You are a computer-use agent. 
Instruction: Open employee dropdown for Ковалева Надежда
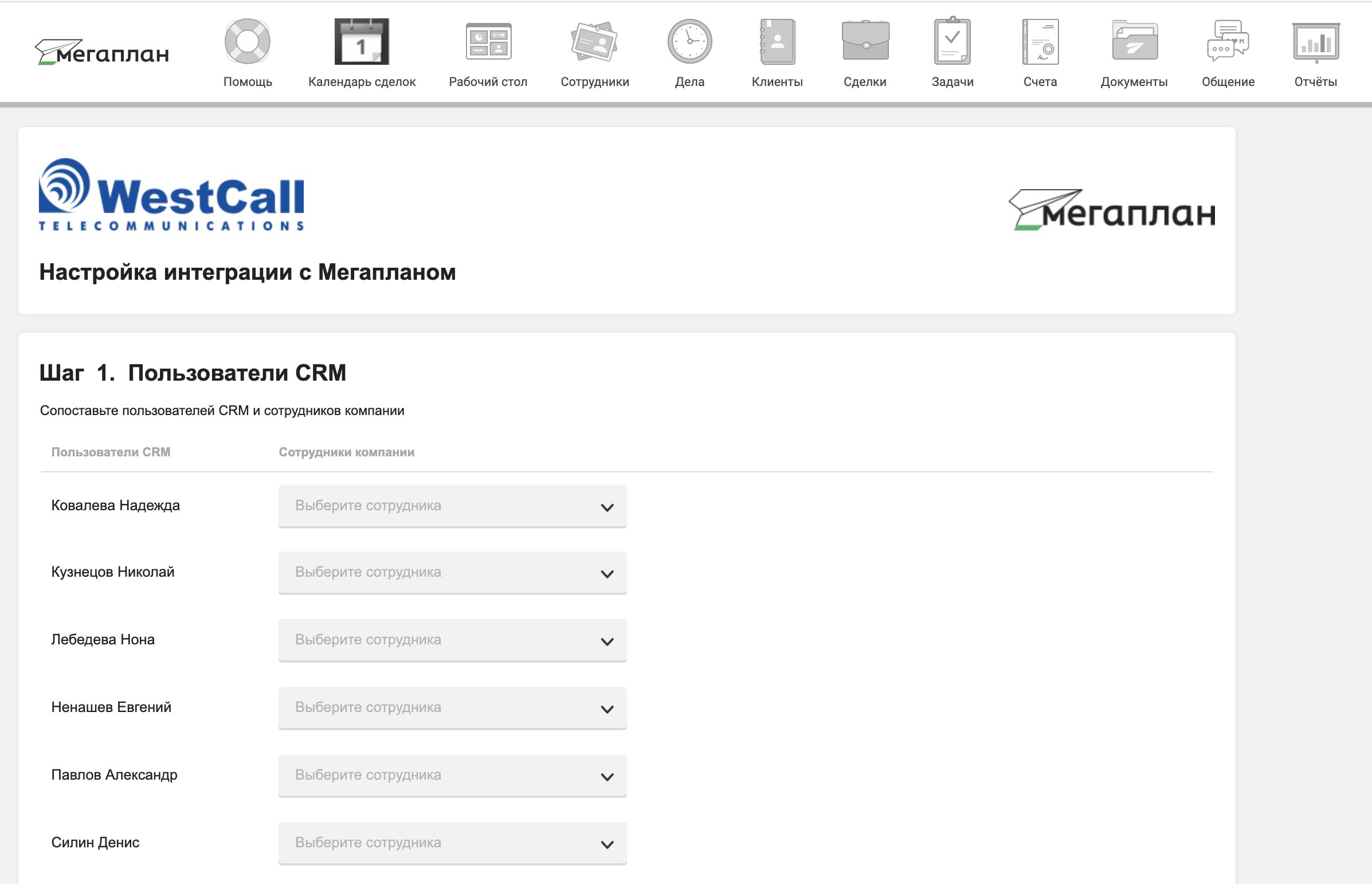[452, 506]
